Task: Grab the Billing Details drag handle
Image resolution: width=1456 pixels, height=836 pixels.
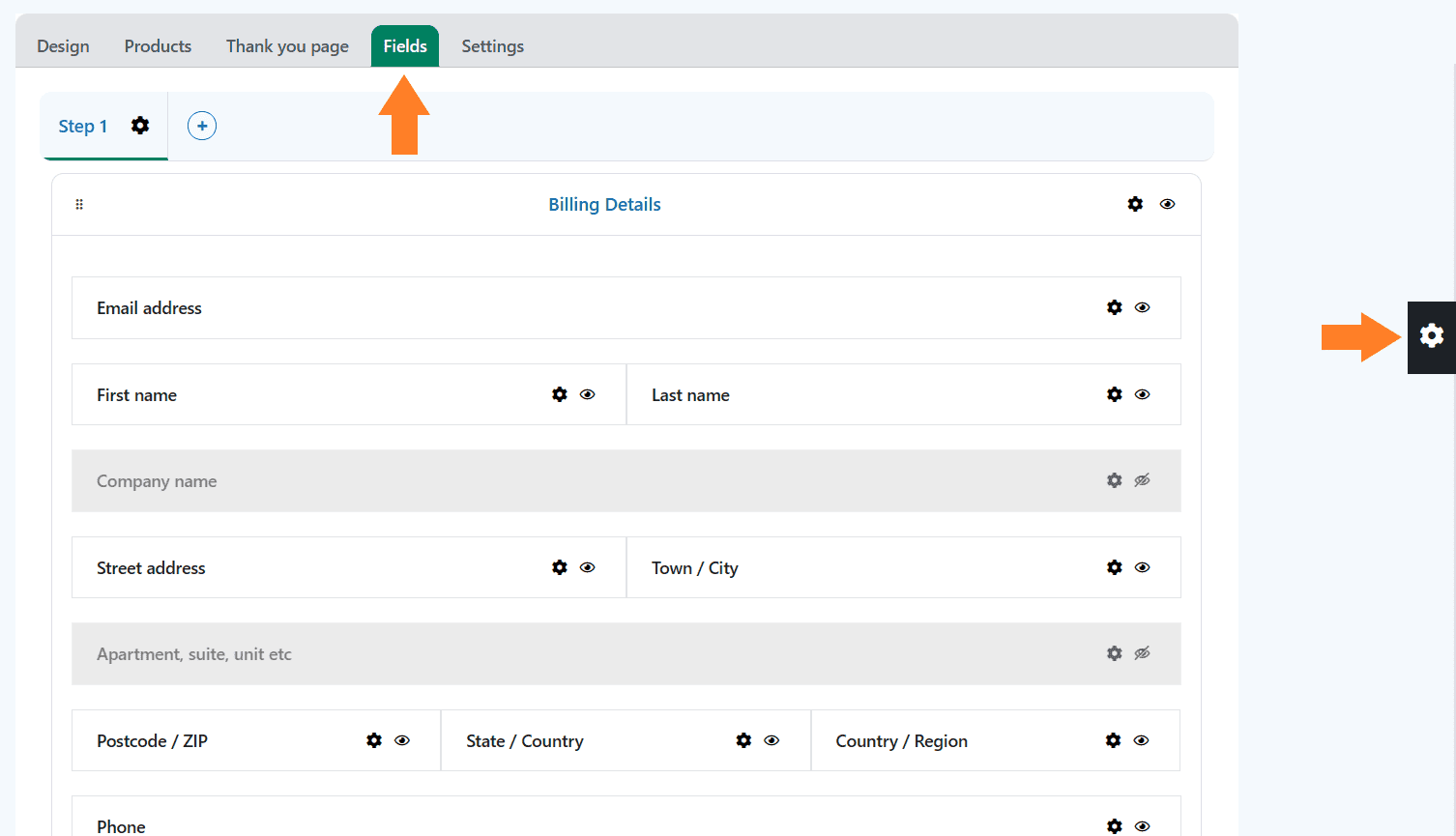Action: point(79,204)
